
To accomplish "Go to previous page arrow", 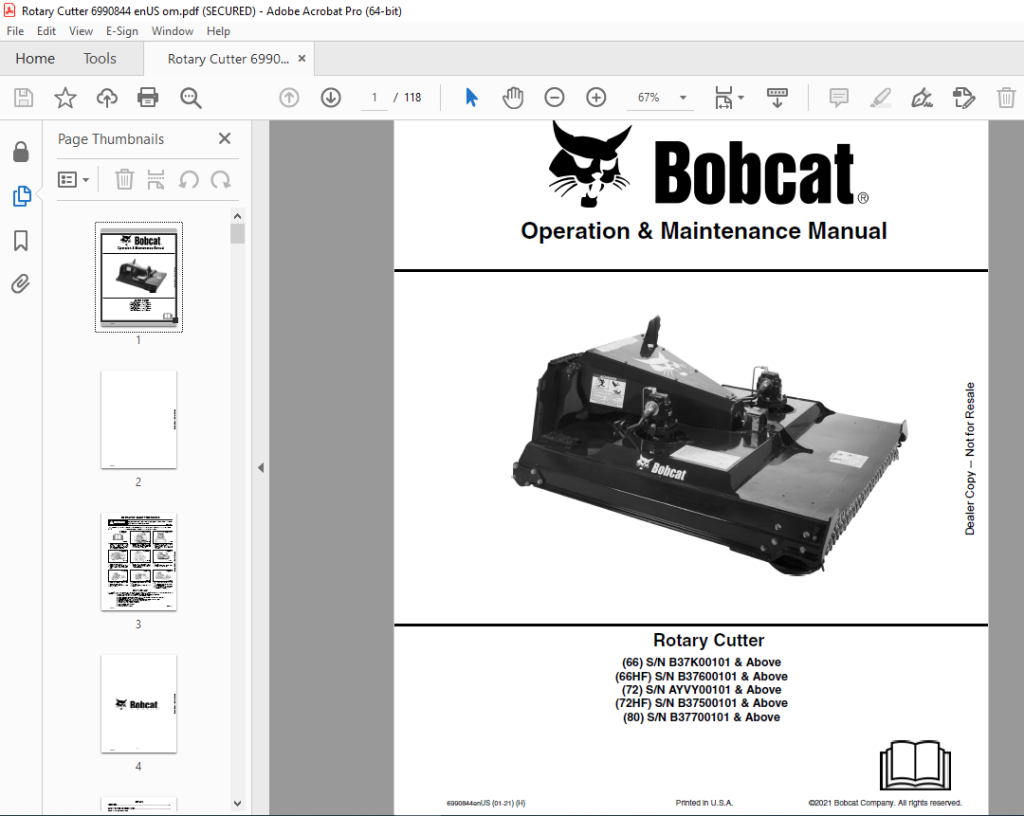I will [289, 98].
